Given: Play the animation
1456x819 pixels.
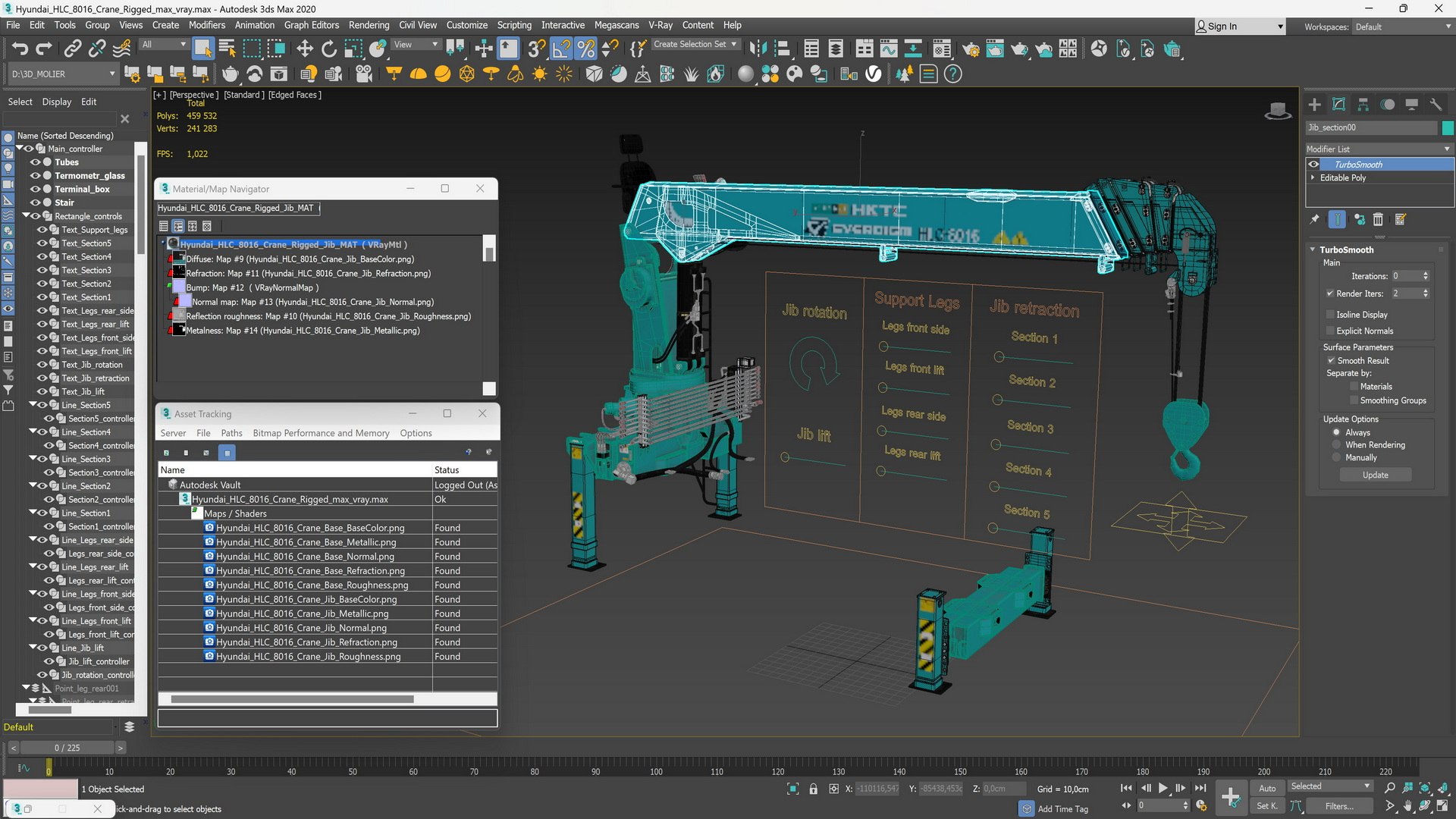Looking at the screenshot, I should click(x=1163, y=789).
